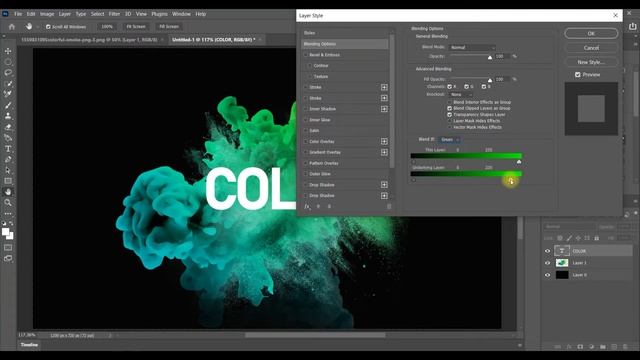Click the foreground color swatch
Image resolution: width=640 pixels, height=360 pixels.
(5, 232)
